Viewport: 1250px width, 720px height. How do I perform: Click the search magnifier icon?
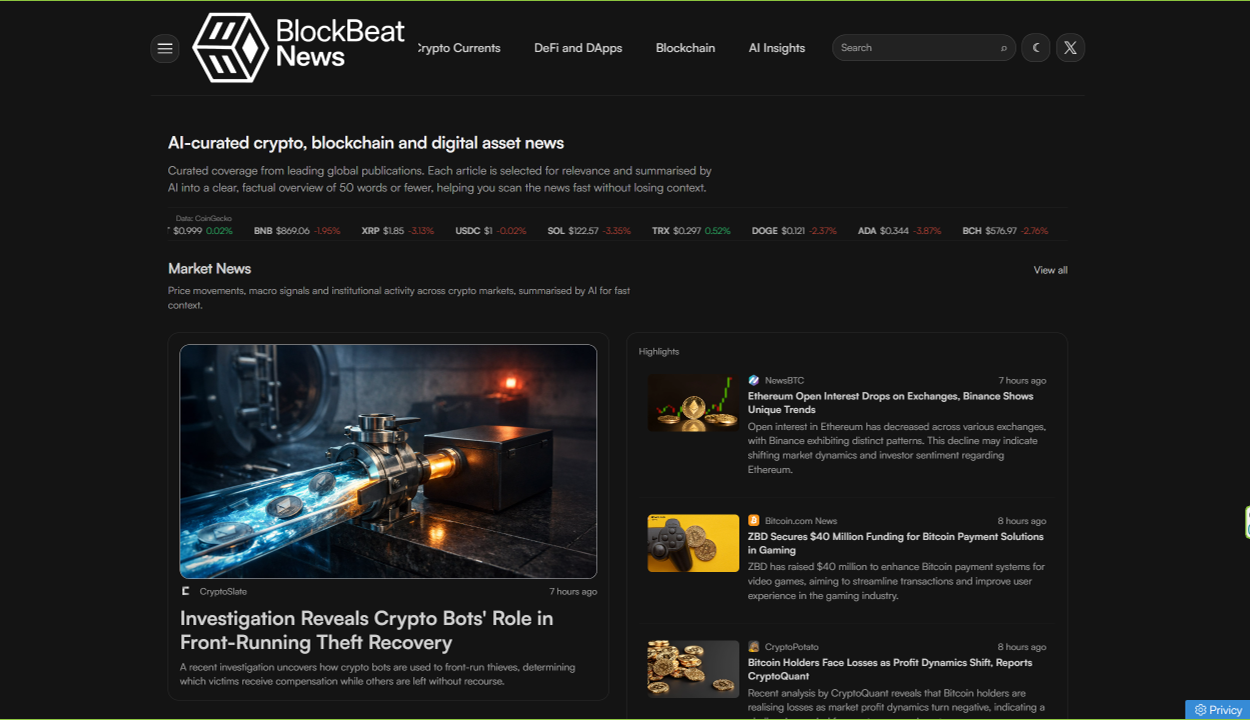pyautogui.click(x=1003, y=48)
